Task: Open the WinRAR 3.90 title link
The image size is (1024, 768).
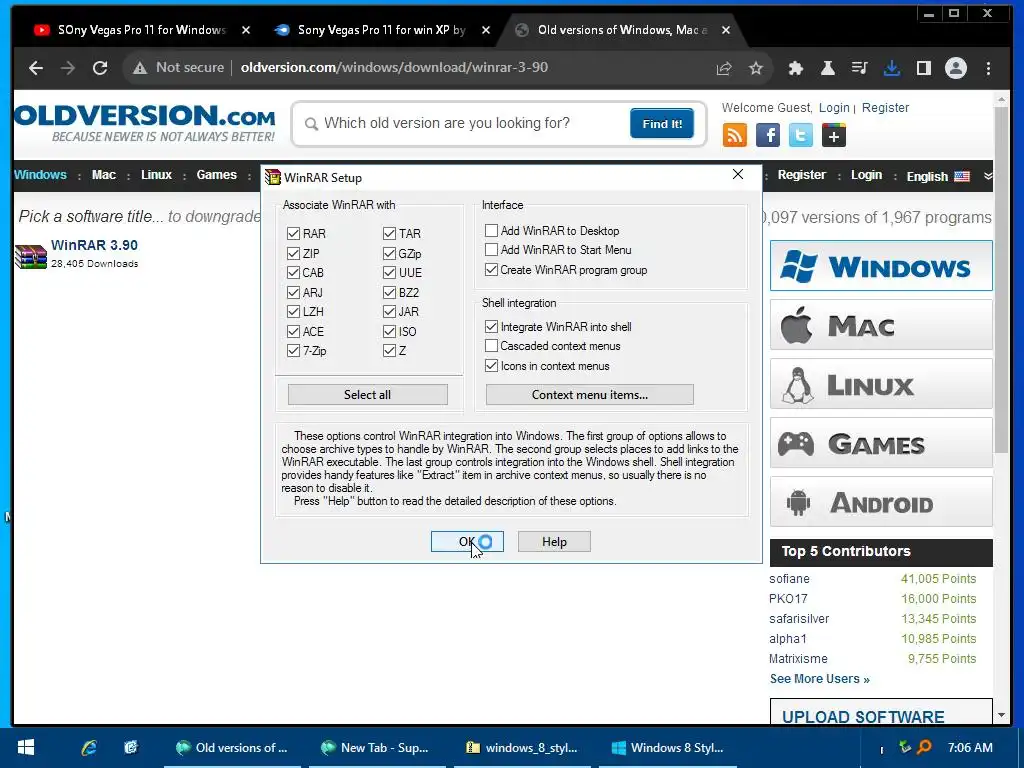Action: tap(94, 245)
